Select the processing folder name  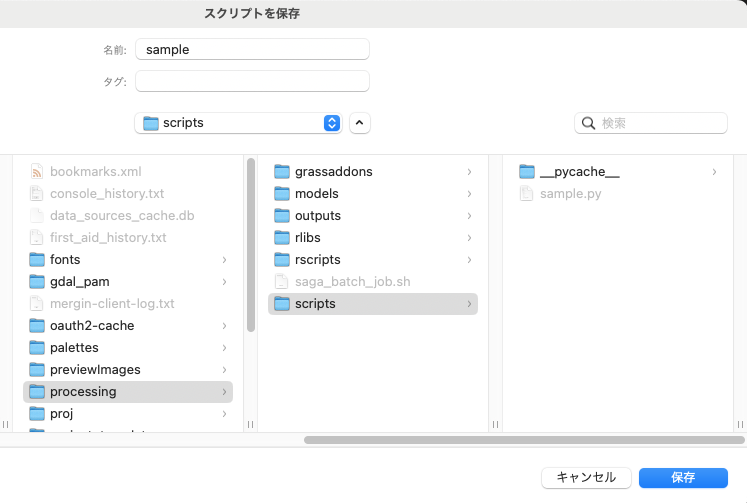(x=83, y=392)
